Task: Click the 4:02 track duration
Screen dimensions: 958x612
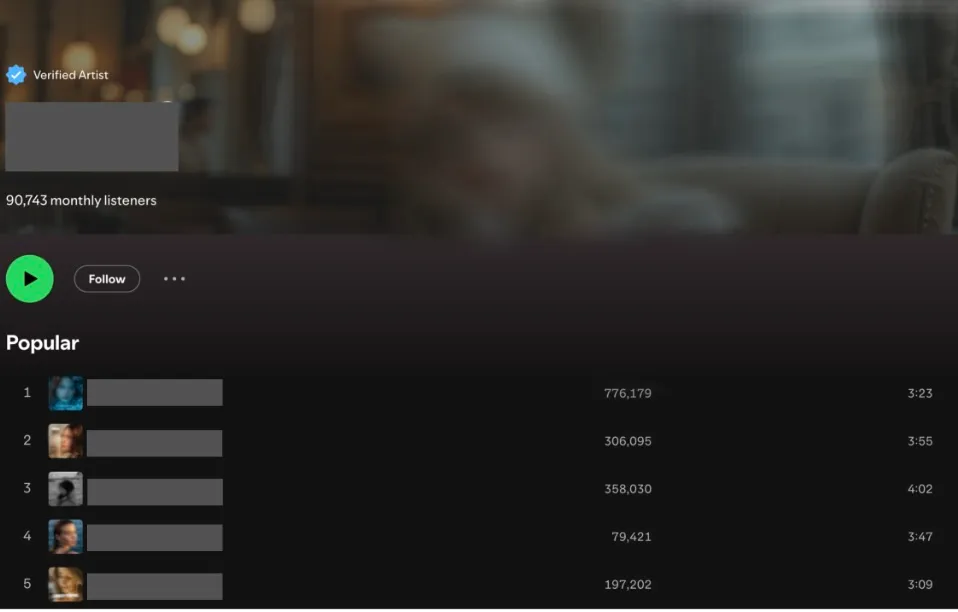Action: coord(920,489)
